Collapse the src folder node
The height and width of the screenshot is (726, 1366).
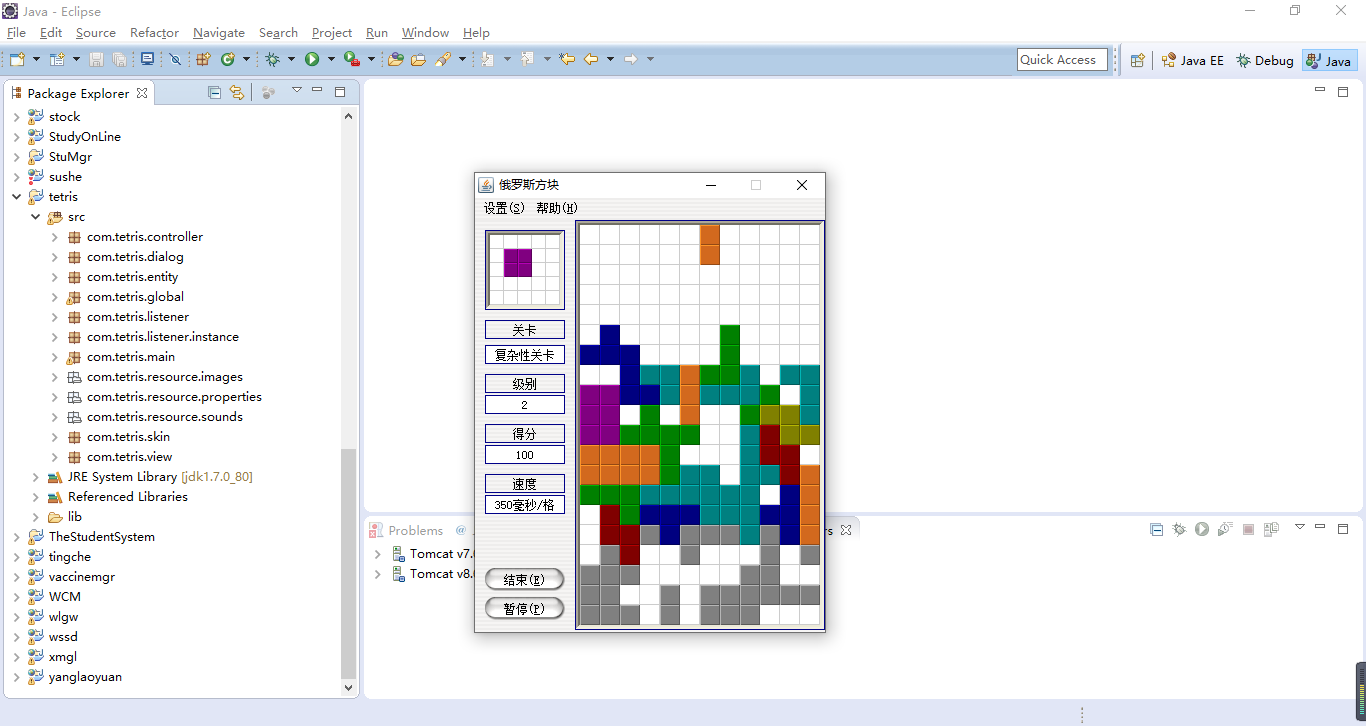point(35,217)
